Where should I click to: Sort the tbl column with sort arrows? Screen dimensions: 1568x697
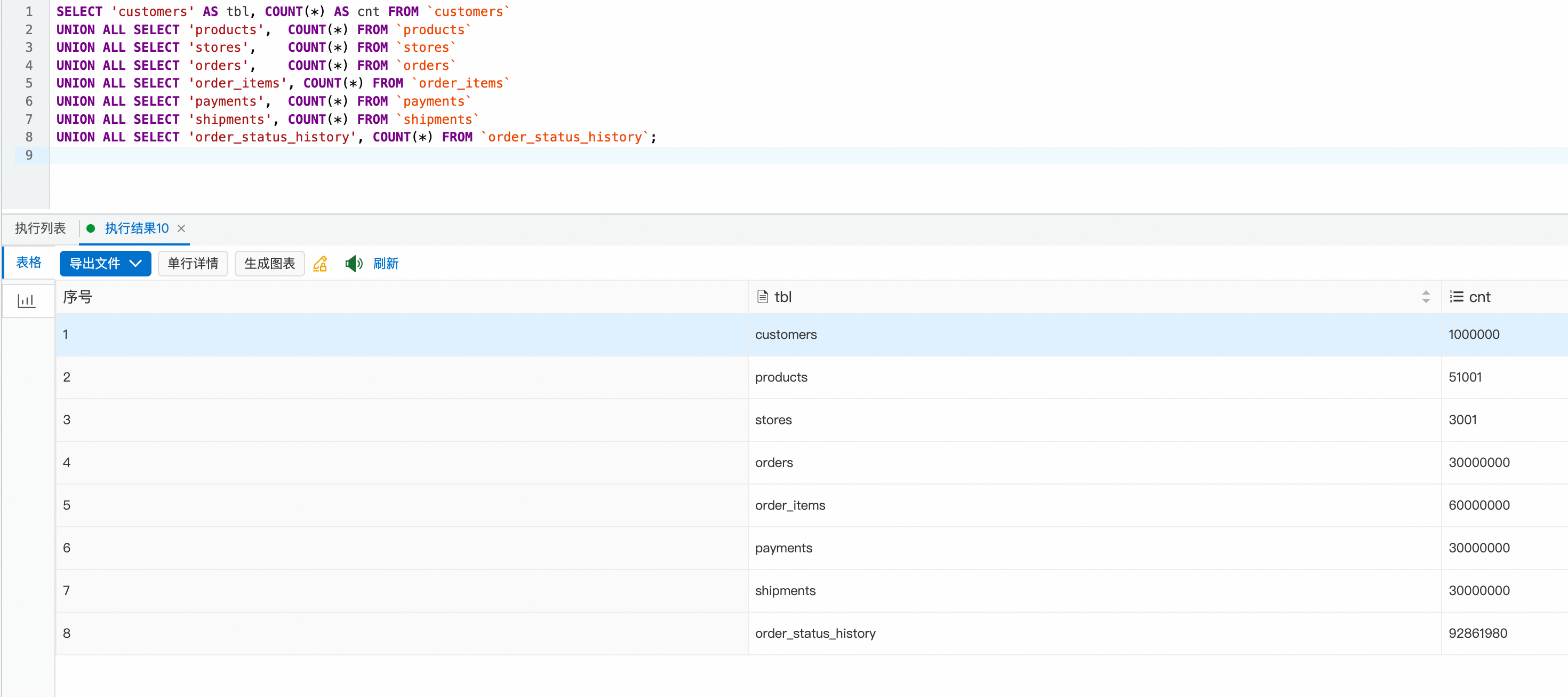[1426, 297]
